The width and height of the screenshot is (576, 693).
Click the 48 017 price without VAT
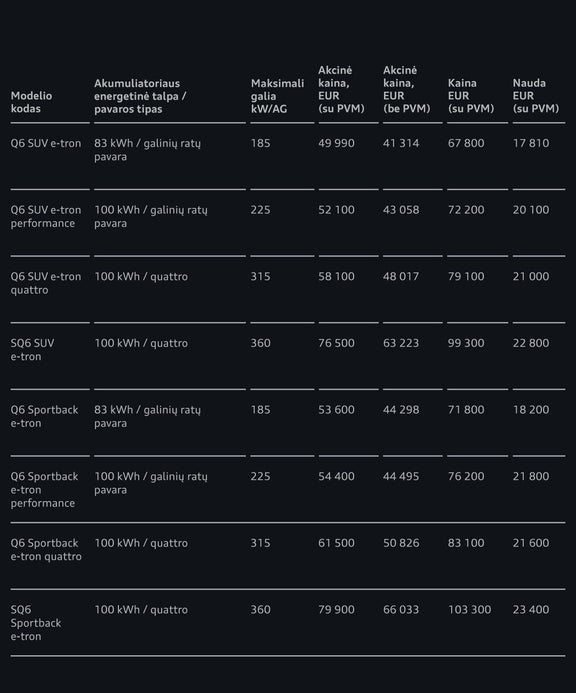[401, 277]
